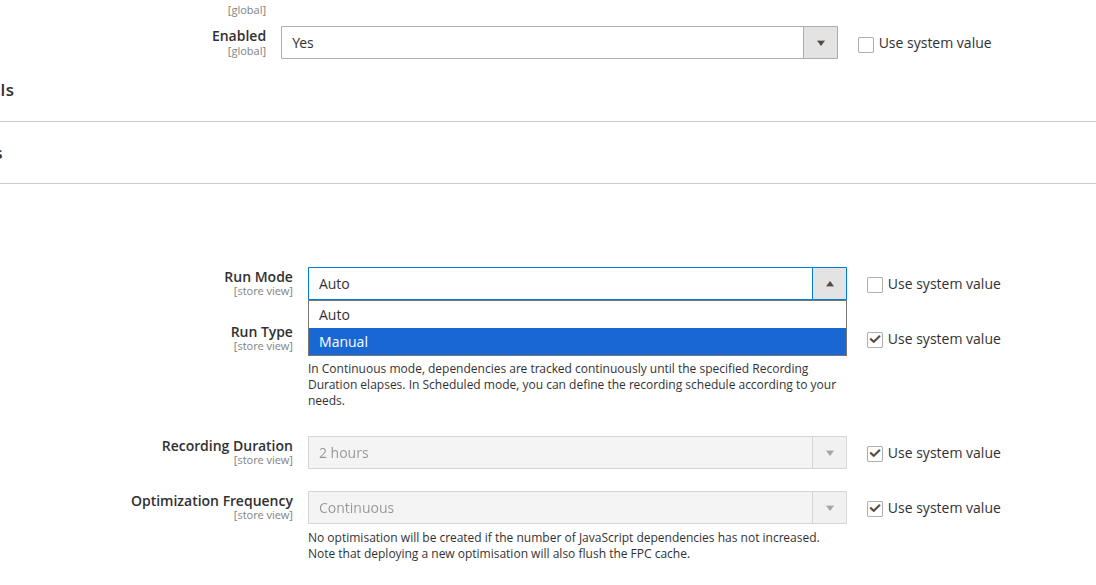Select the Manual option in Run Mode list

point(577,342)
